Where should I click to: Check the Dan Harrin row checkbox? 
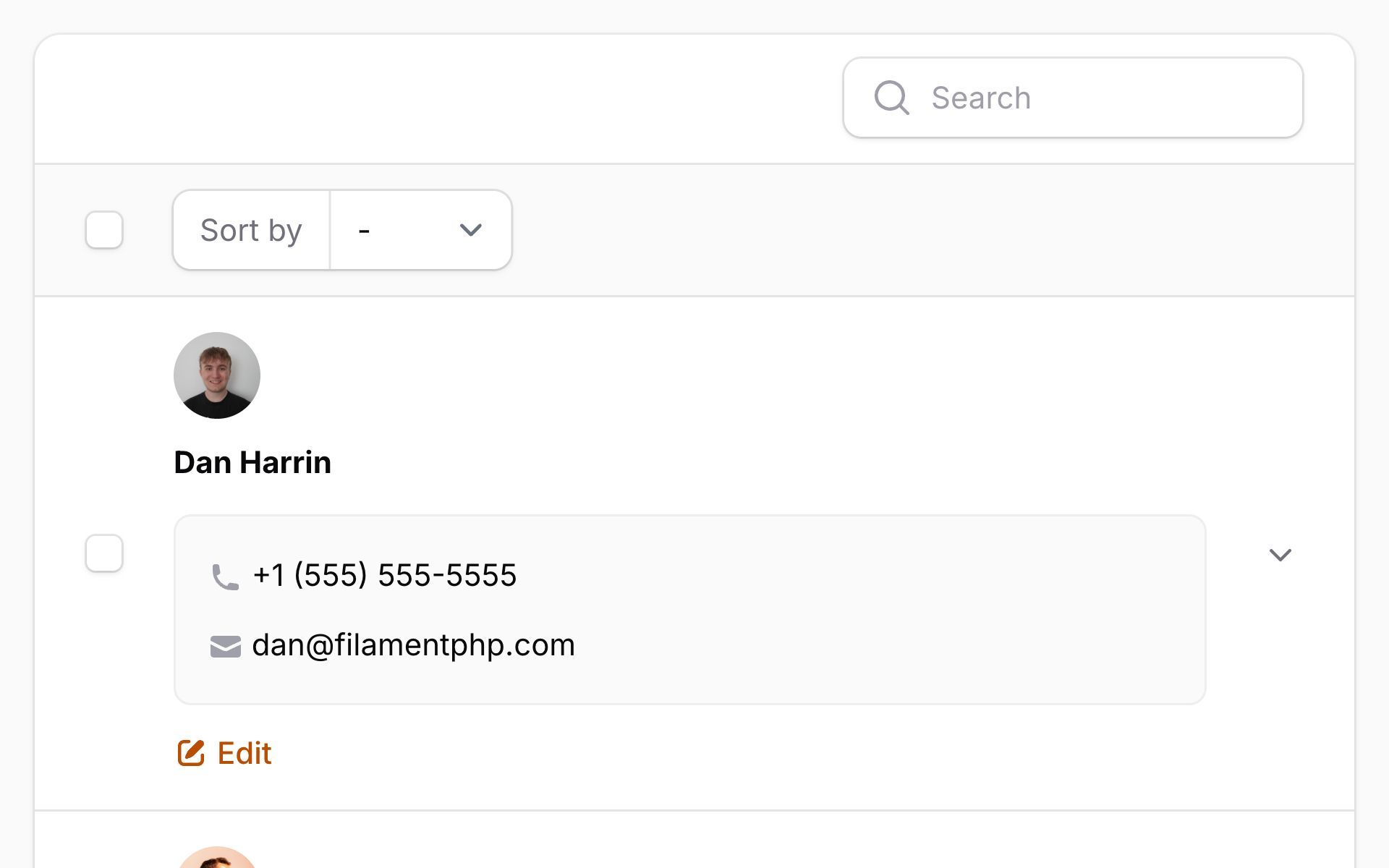point(104,553)
